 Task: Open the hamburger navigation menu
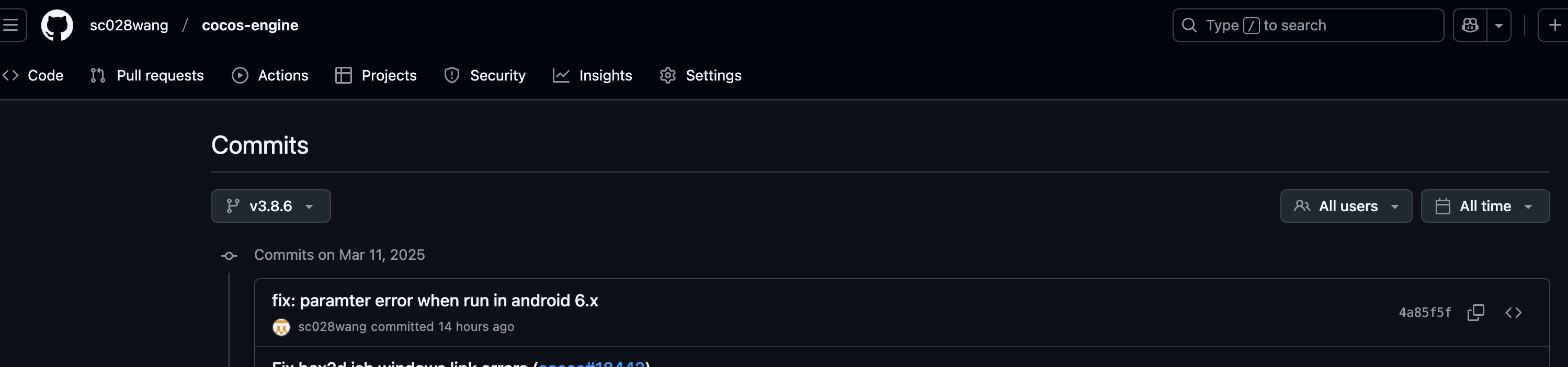[x=11, y=25]
